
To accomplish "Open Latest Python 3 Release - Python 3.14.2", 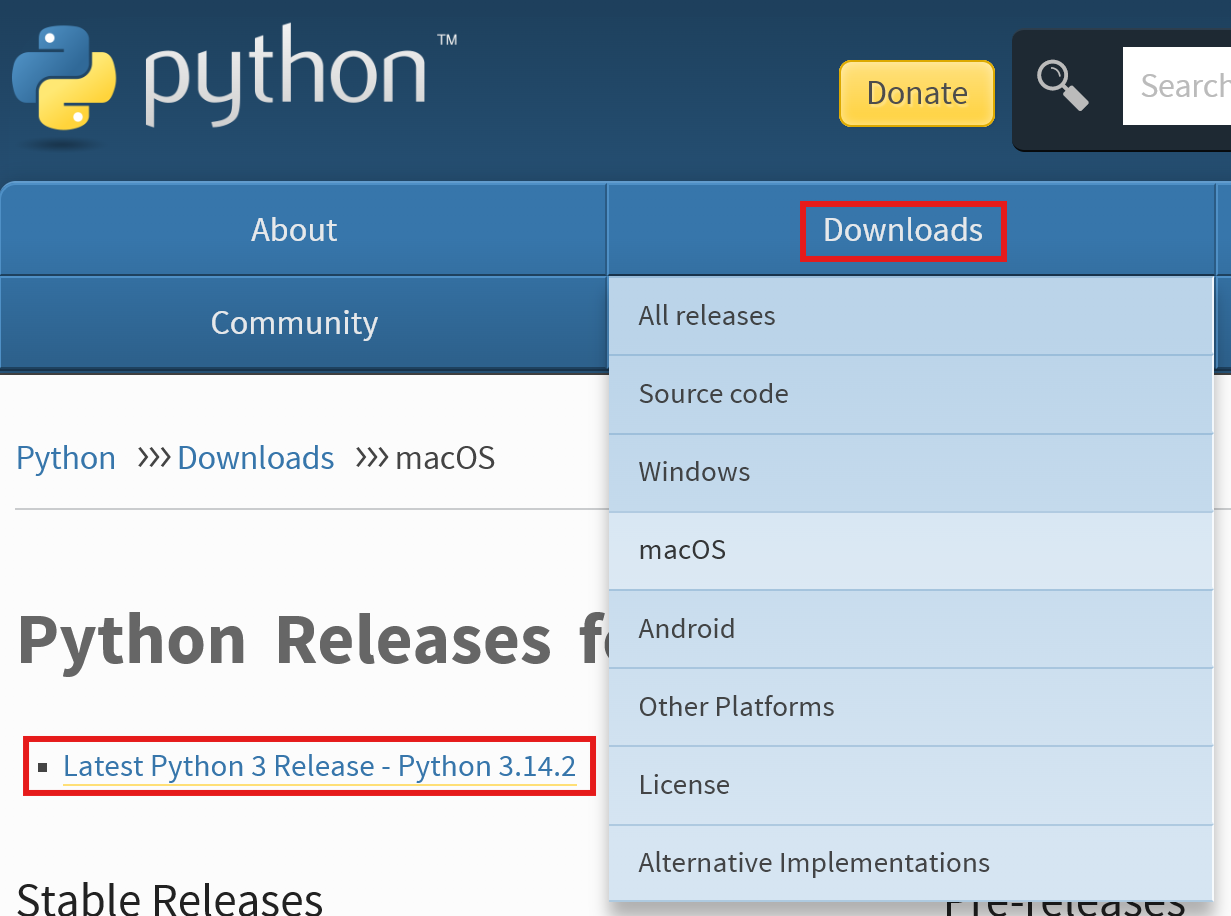I will tap(318, 765).
